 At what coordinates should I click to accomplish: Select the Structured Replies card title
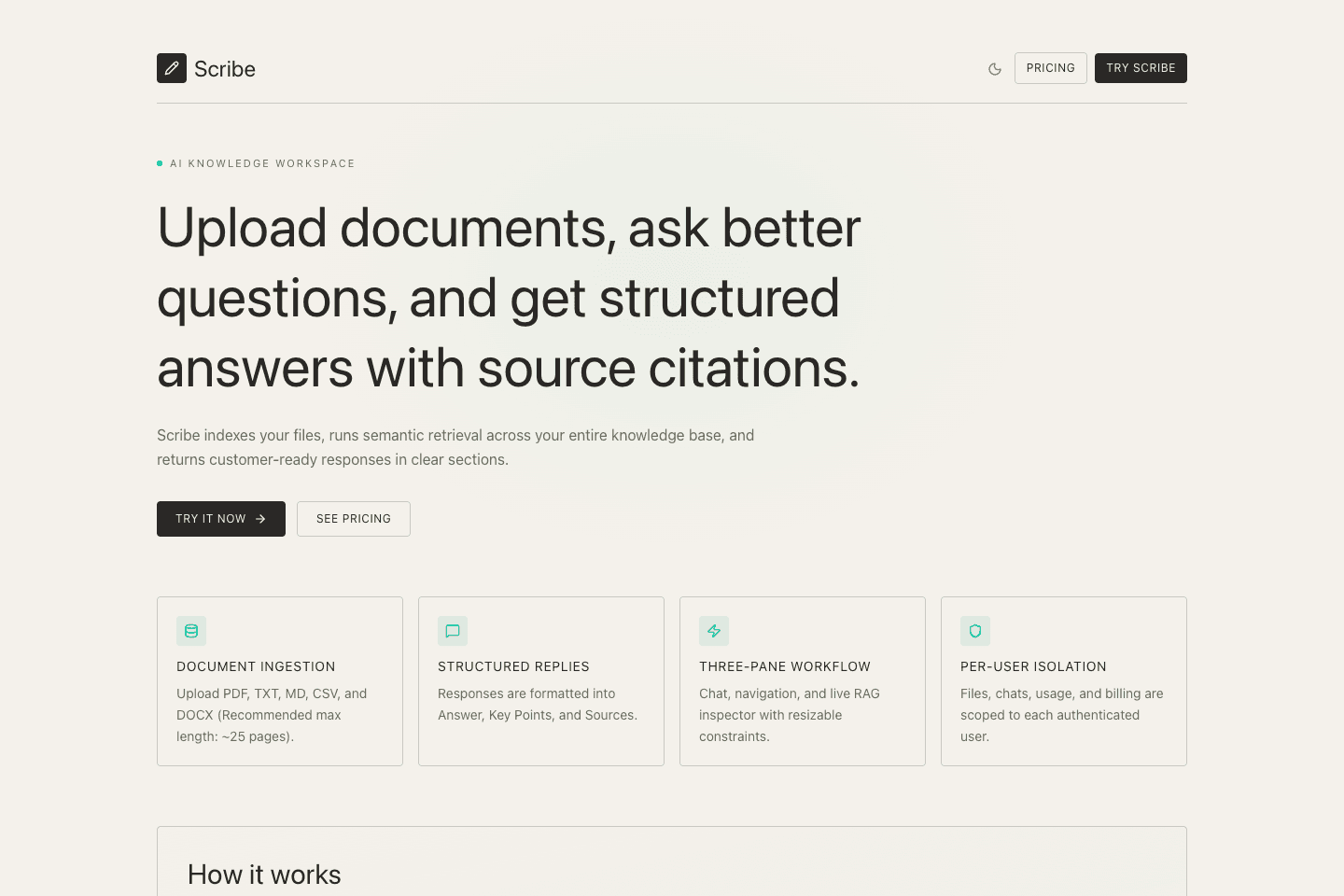coord(513,666)
